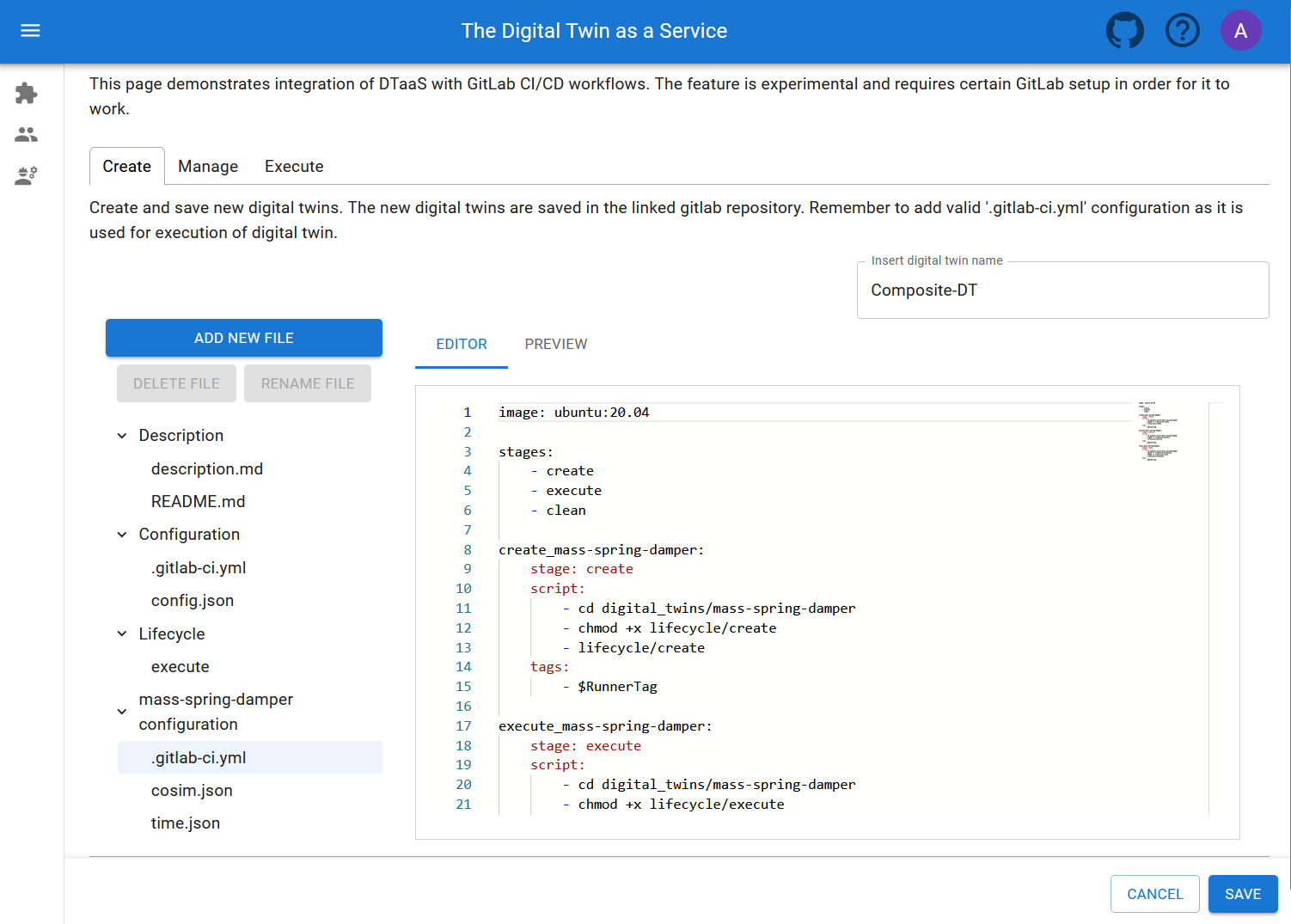1291x924 pixels.
Task: Open the user settings gear sidebar icon
Action: pos(27,175)
